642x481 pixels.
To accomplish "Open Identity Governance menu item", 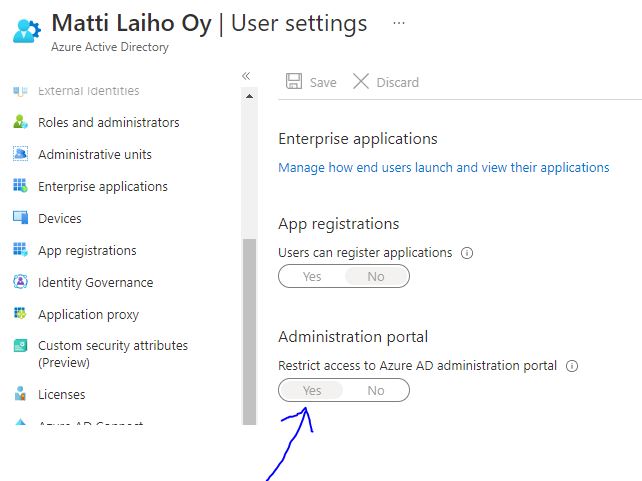I will tap(95, 282).
